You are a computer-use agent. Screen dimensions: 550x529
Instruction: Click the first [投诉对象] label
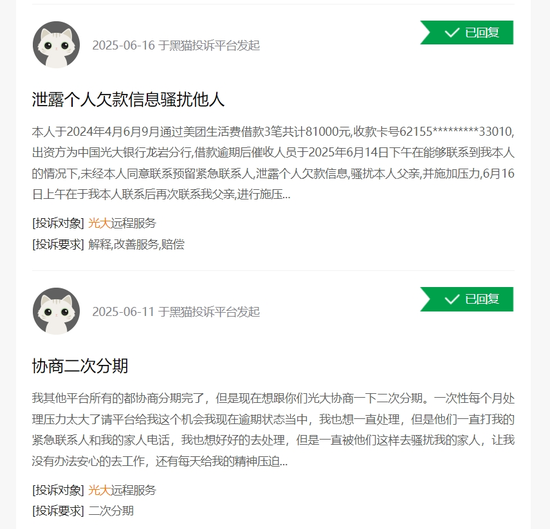58,223
